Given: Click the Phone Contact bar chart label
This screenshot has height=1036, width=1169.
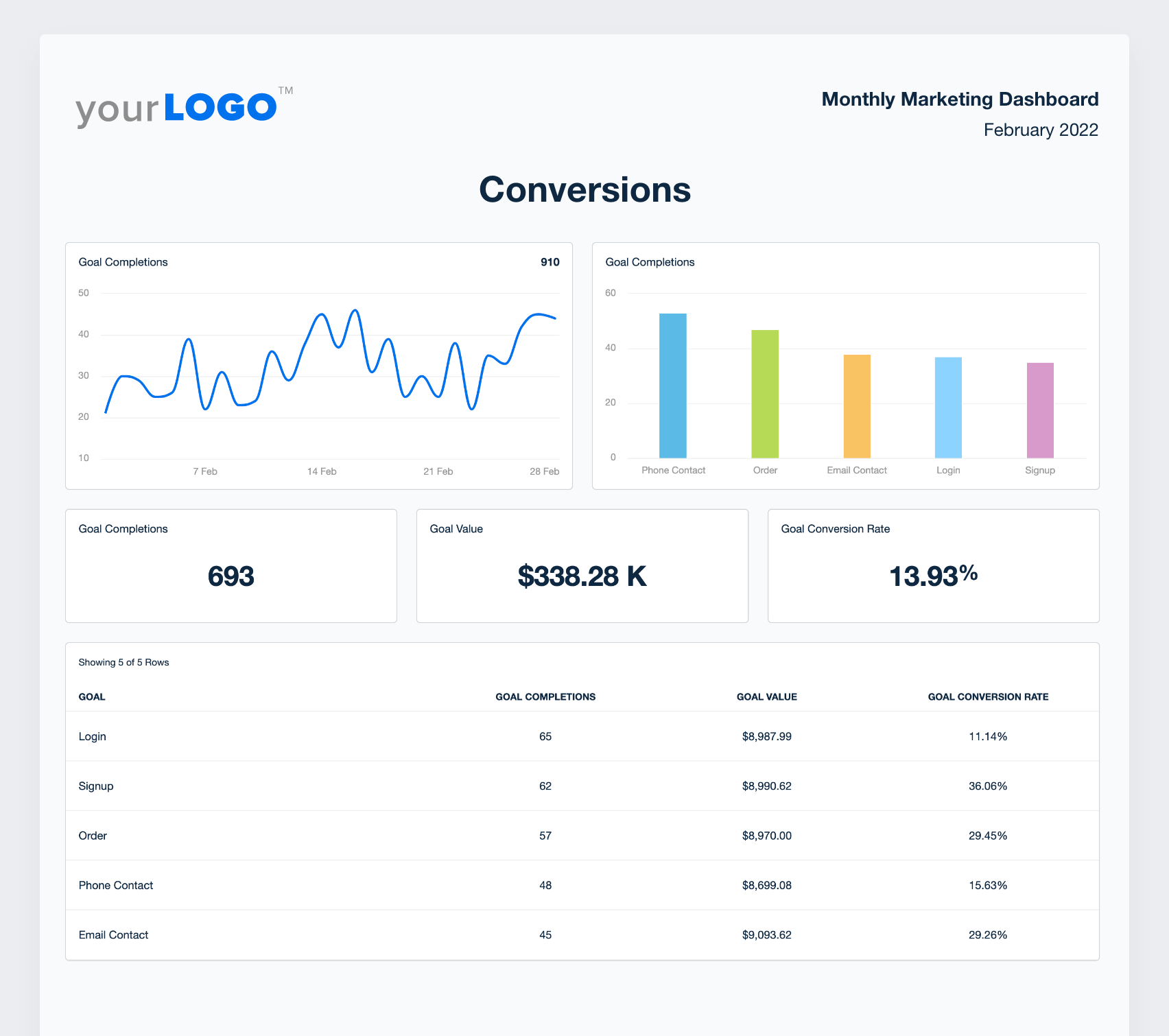Looking at the screenshot, I should [x=673, y=471].
